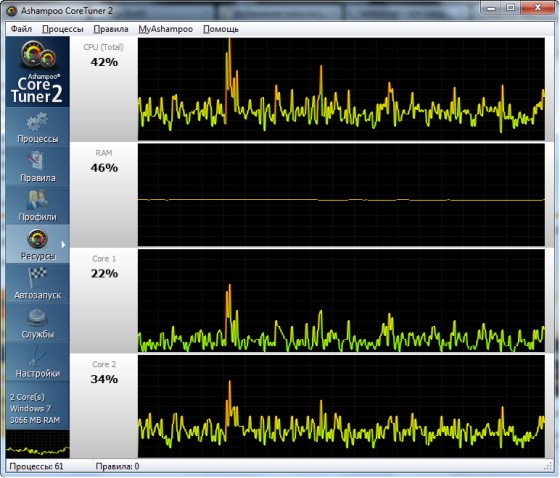The height and width of the screenshot is (478, 560).
Task: Click the Процессы: 61 status bar text
Action: 36,466
